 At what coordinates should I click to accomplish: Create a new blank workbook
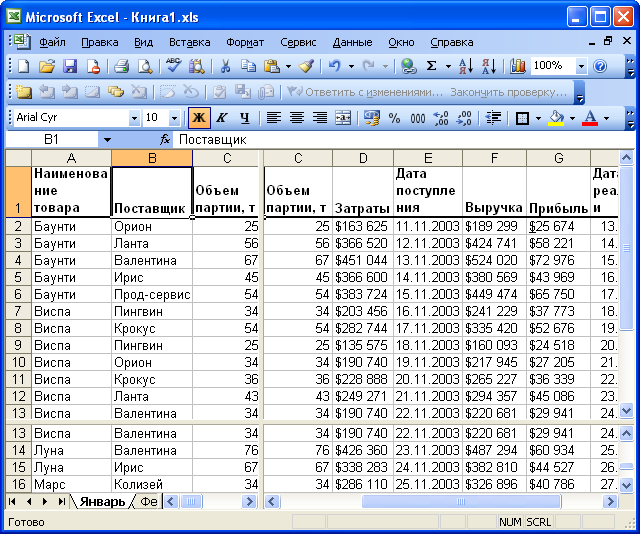[23, 66]
